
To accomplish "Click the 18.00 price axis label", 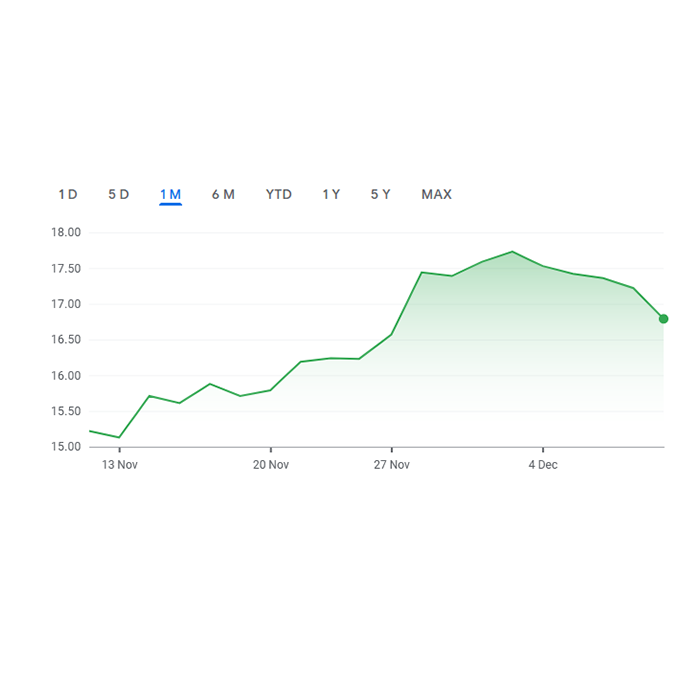I will click(66, 233).
